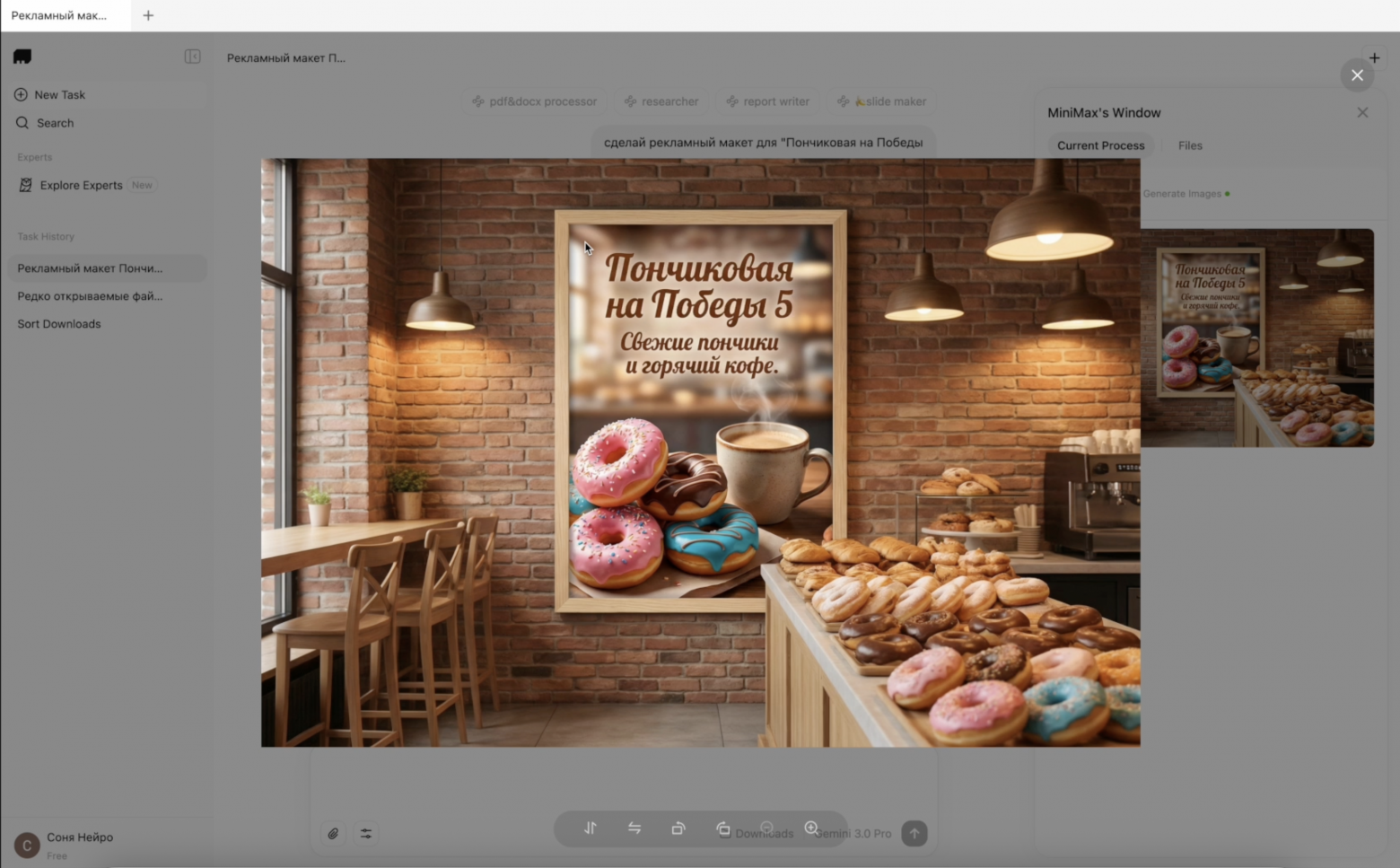Open the Sort Downloads task history item

pos(58,324)
